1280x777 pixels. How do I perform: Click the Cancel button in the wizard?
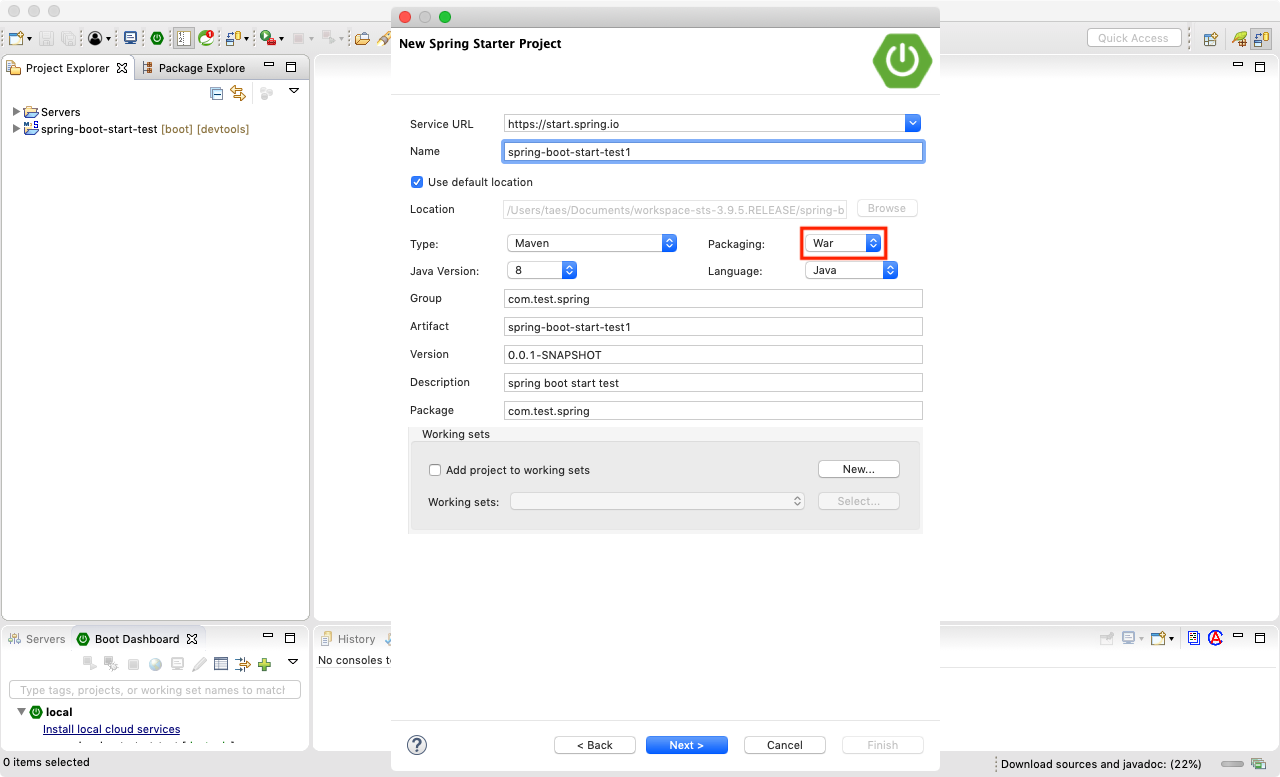[x=784, y=745]
